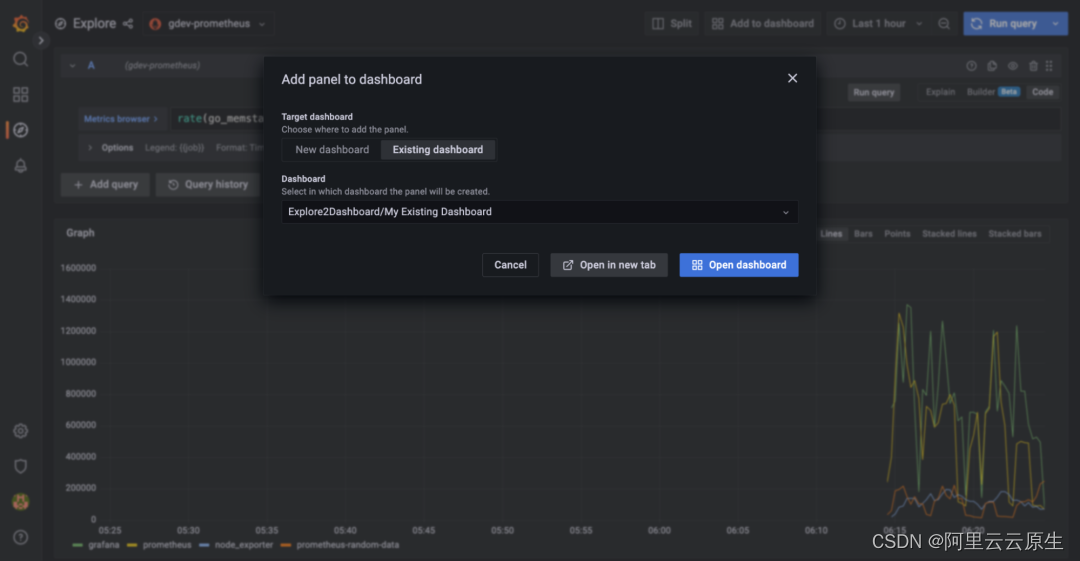Click the delete query trash icon
Screen dimensions: 1080x561
pos(1033,66)
